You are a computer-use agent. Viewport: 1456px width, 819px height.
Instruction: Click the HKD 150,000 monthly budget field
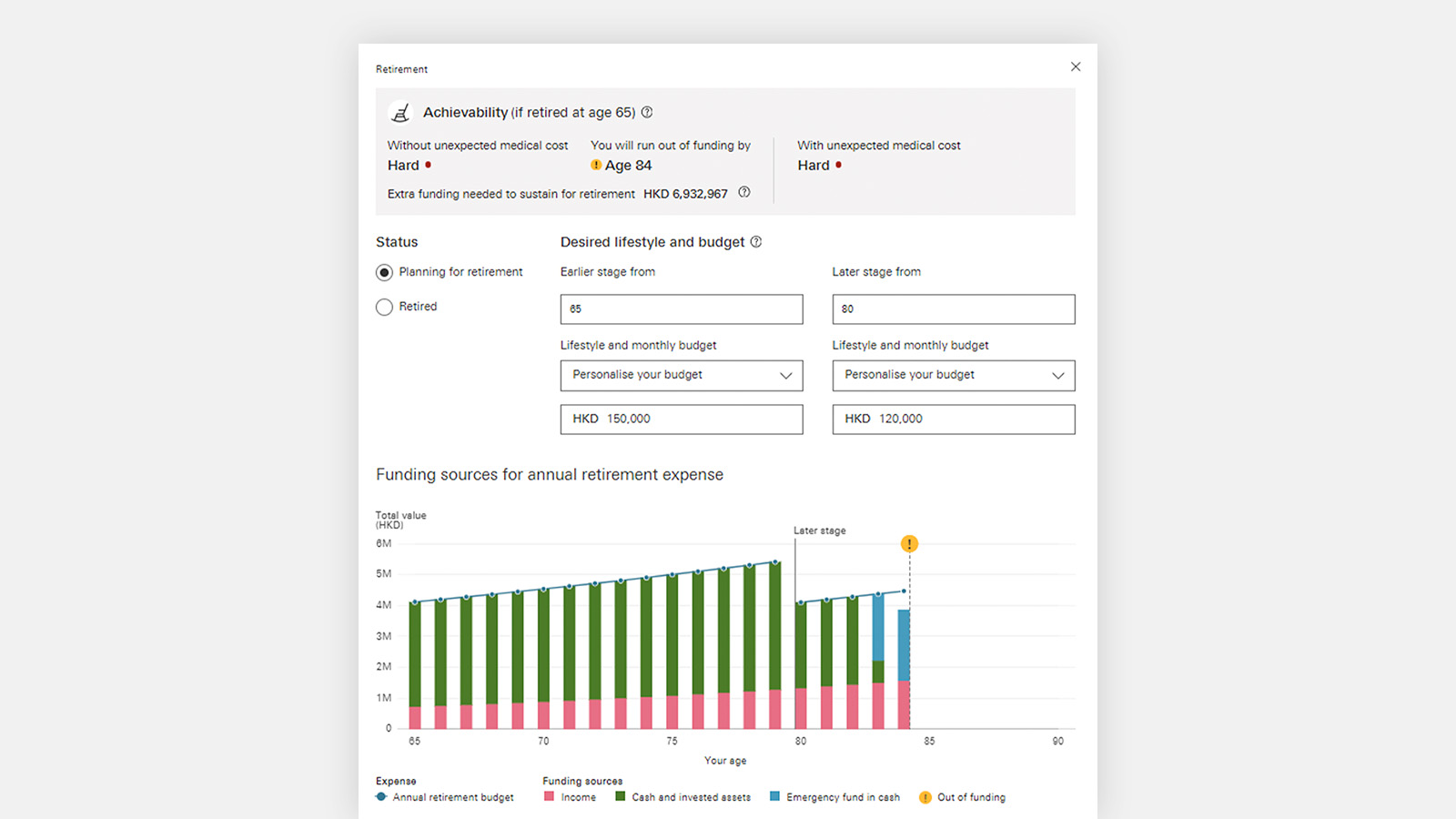pos(681,419)
